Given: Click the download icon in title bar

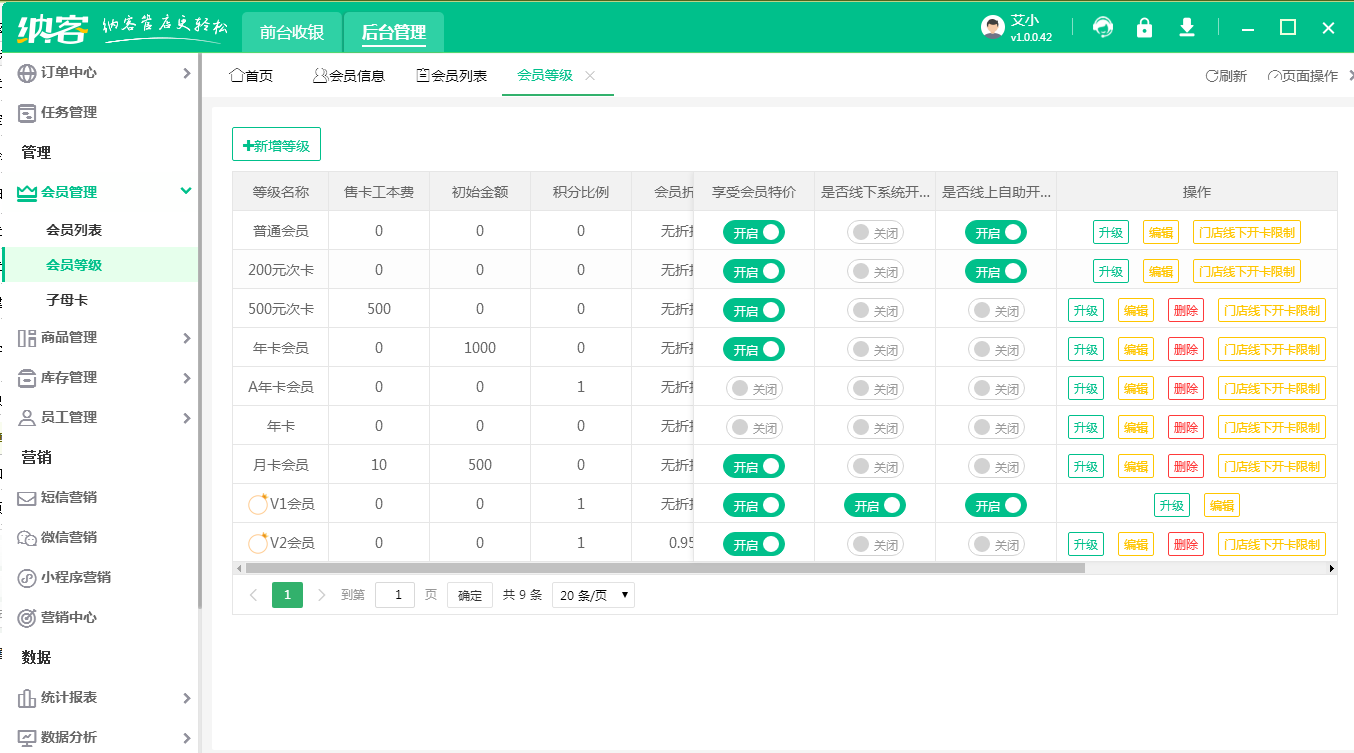Looking at the screenshot, I should (x=1186, y=27).
